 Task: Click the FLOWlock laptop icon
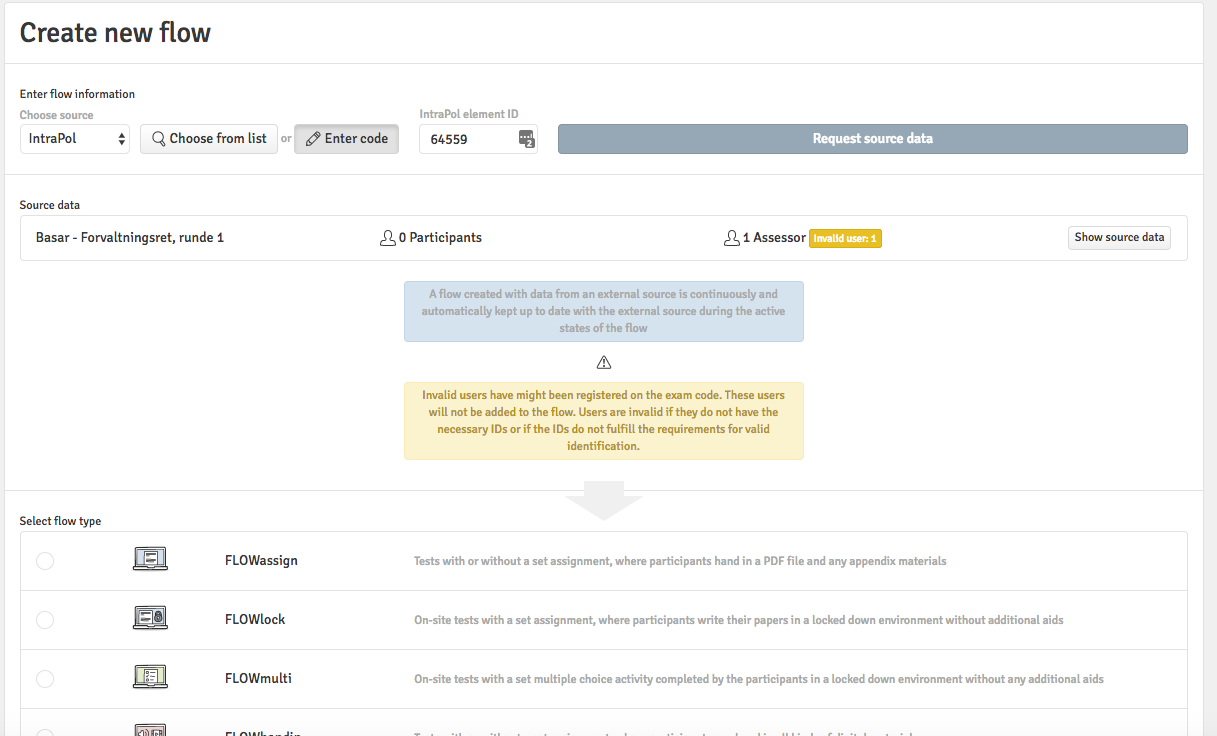(x=150, y=619)
